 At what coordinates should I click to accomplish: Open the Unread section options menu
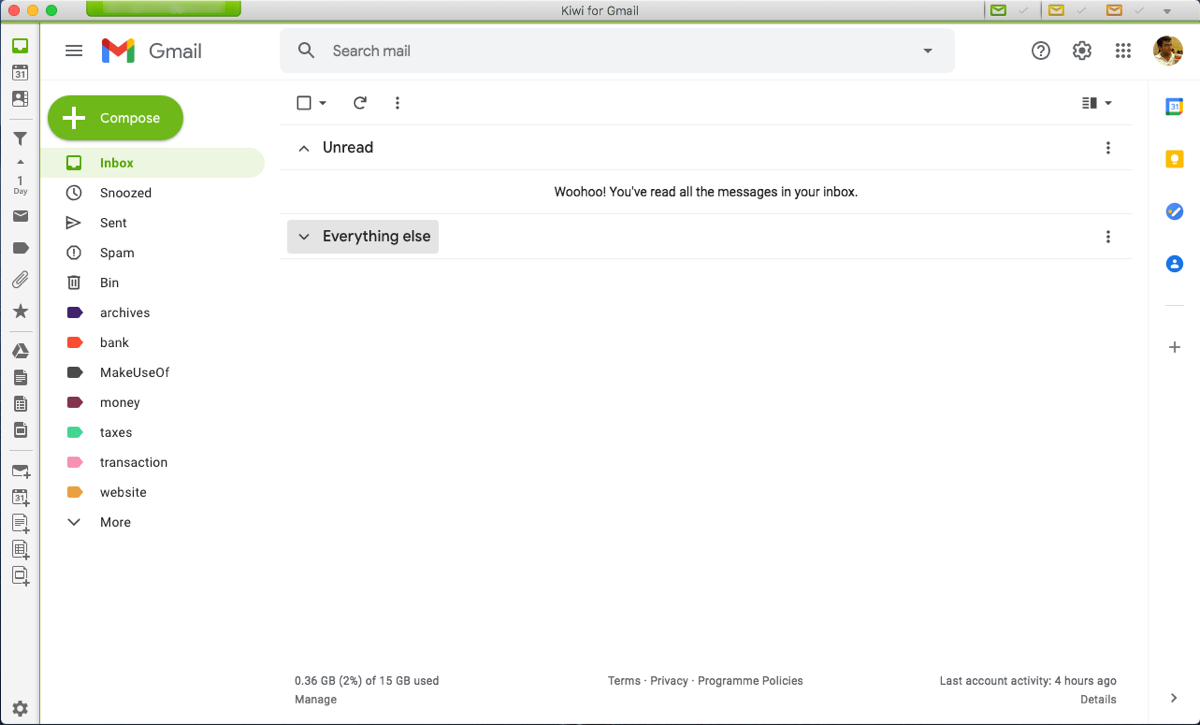click(1108, 147)
